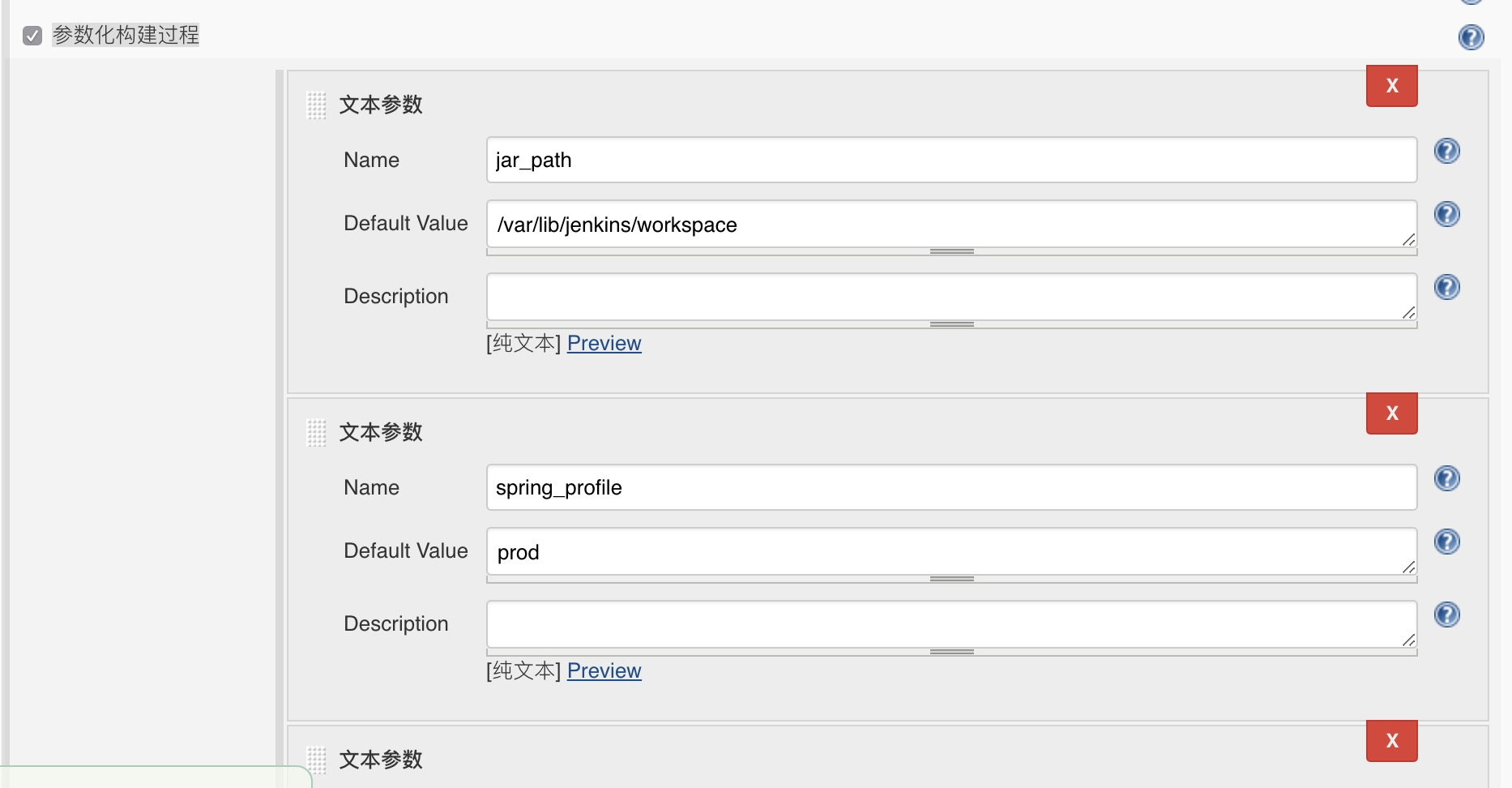Remove the third text parameter block
1512x788 pixels.
[1391, 741]
